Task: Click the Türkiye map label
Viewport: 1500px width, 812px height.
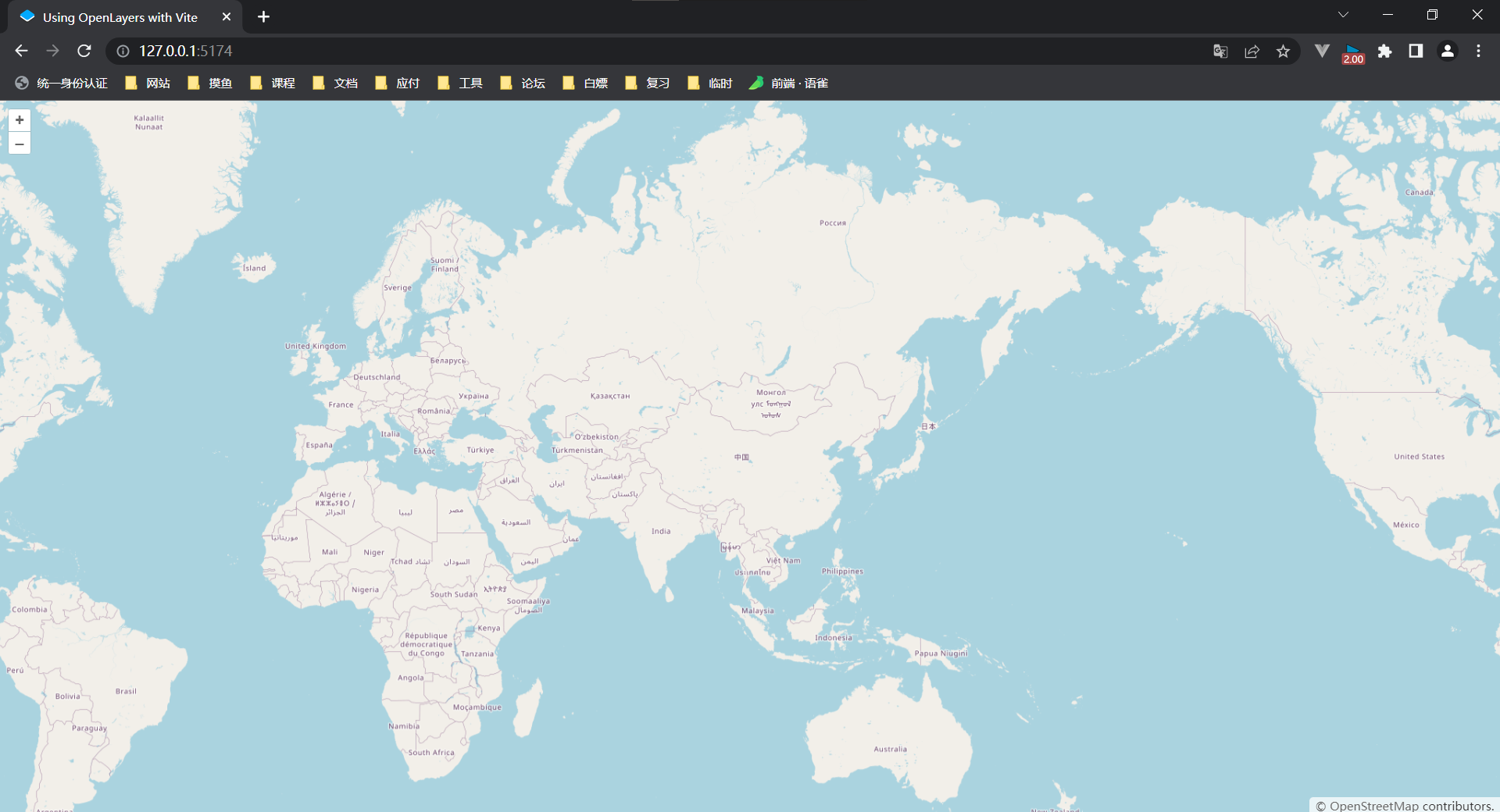Action: 480,450
